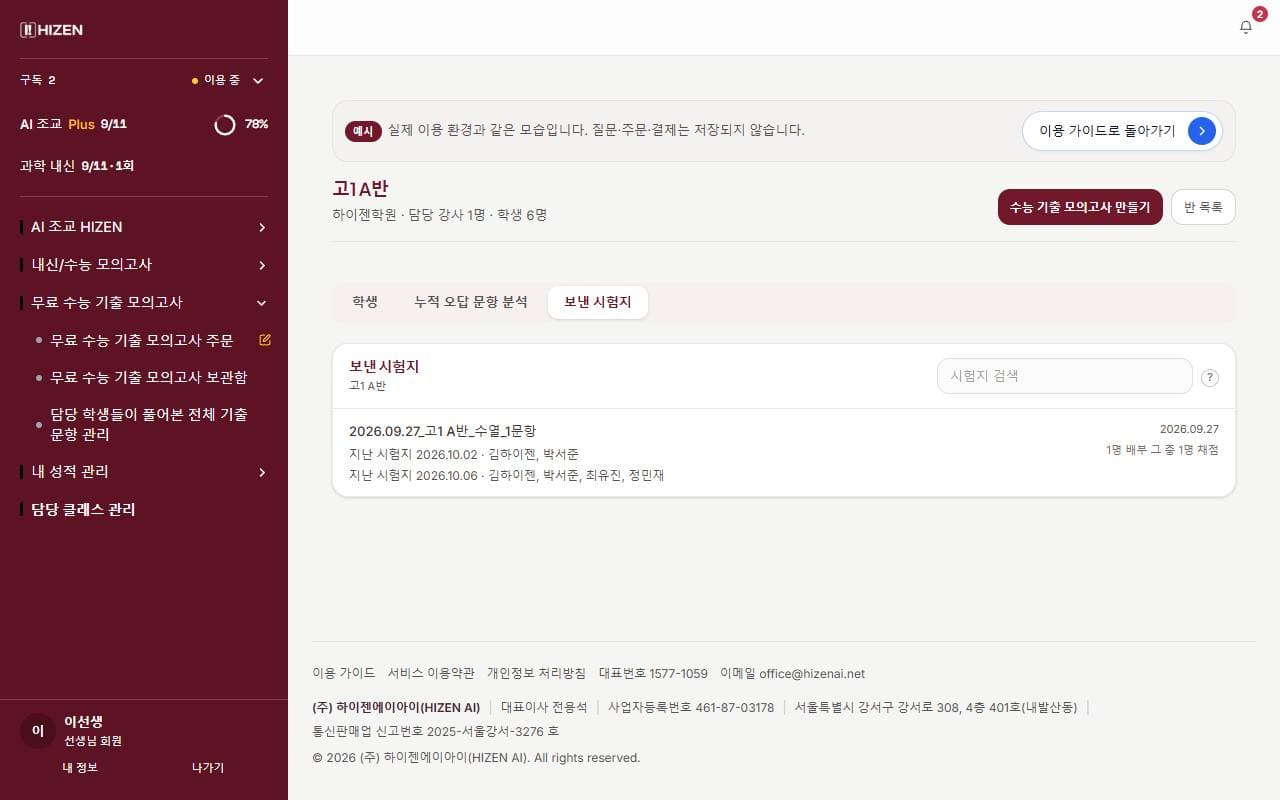Open 담당 클래스 관리
This screenshot has width=1280, height=800.
click(x=83, y=509)
